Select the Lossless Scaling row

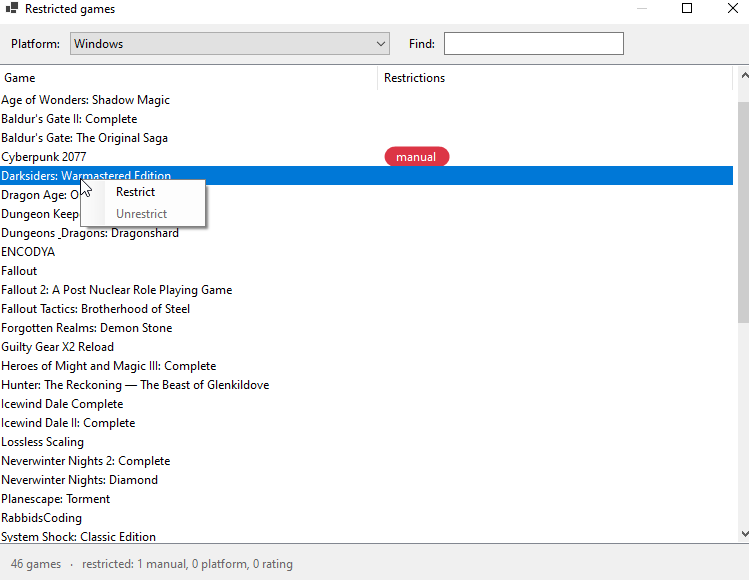click(366, 442)
